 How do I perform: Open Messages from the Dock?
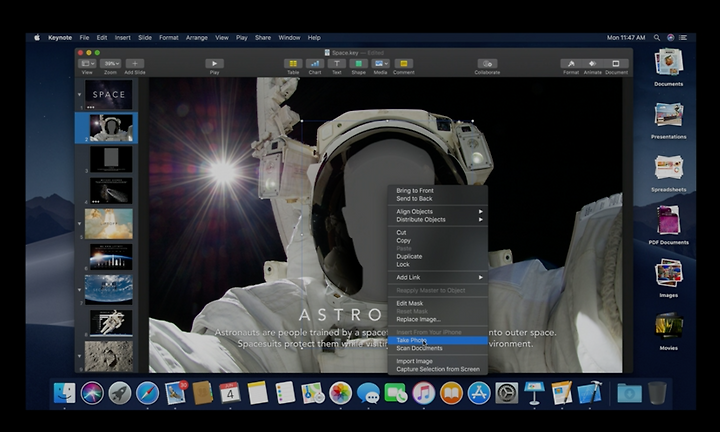pyautogui.click(x=368, y=393)
